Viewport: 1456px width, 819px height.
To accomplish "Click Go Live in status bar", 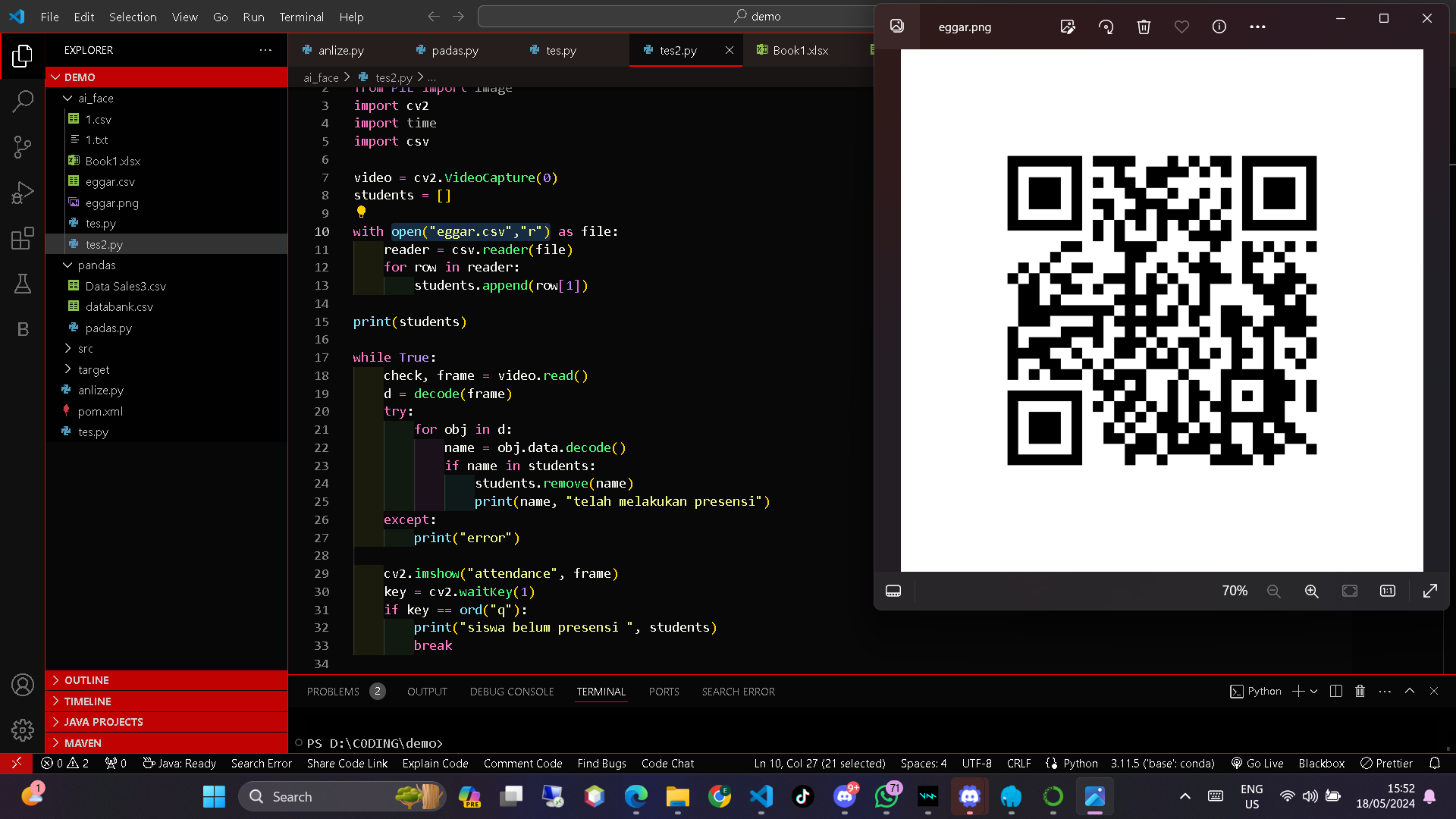I will (1257, 763).
